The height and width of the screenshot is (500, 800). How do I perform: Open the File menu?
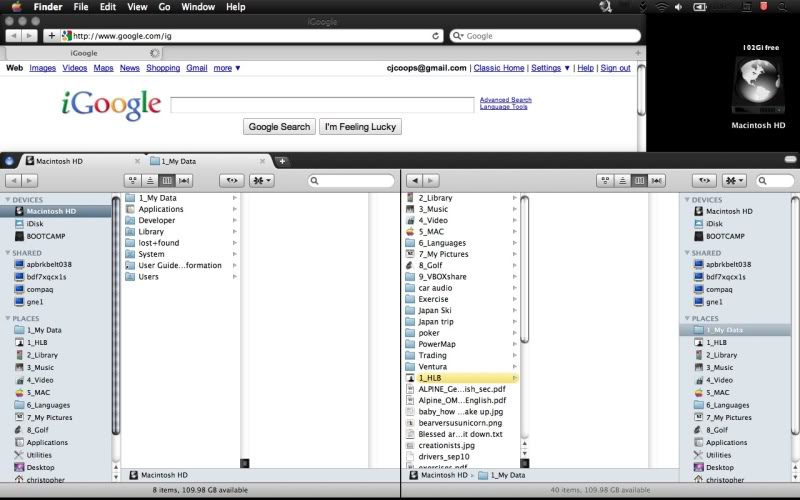pyautogui.click(x=81, y=7)
